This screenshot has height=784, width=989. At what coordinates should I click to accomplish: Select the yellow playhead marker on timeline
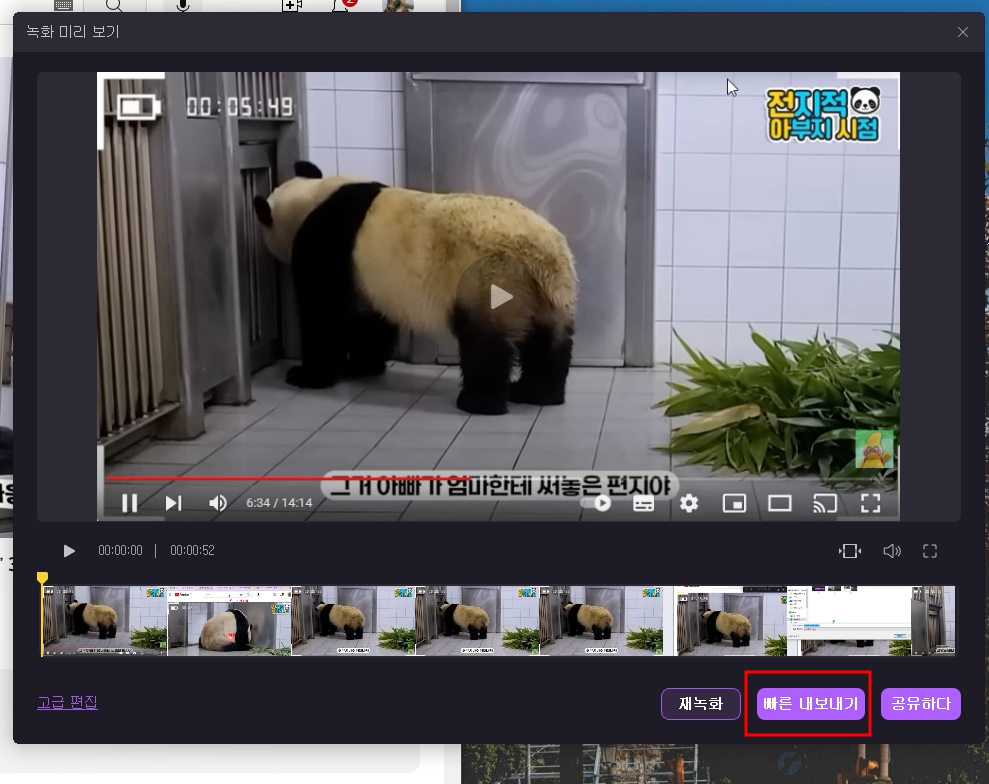42,578
